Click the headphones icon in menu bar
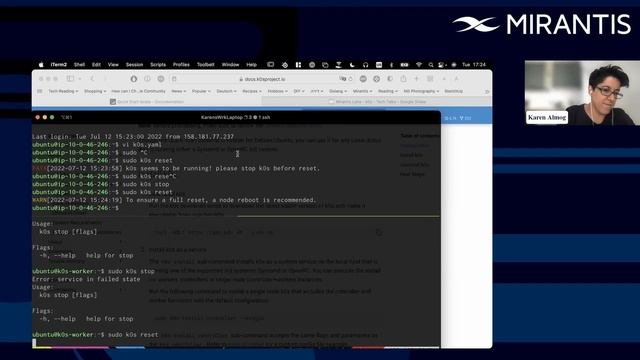This screenshot has width=640, height=360. (366, 65)
